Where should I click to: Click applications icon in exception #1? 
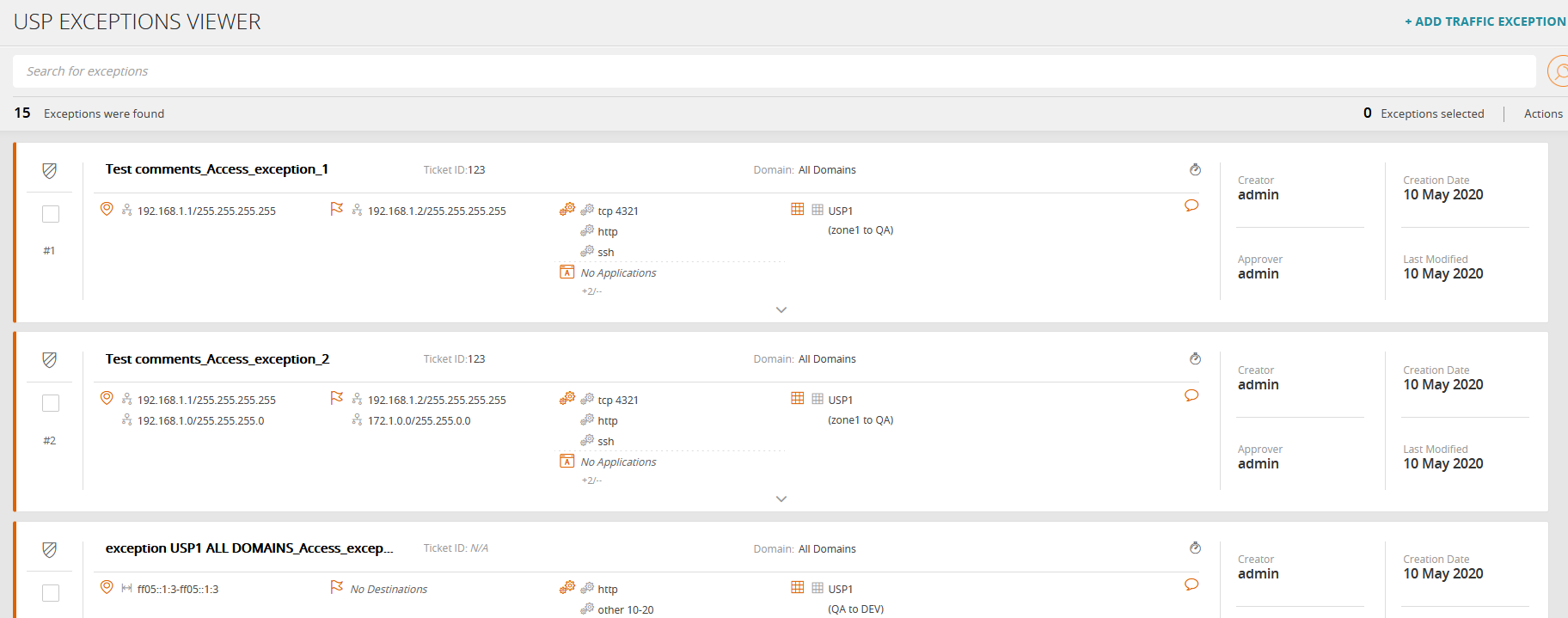coord(567,272)
